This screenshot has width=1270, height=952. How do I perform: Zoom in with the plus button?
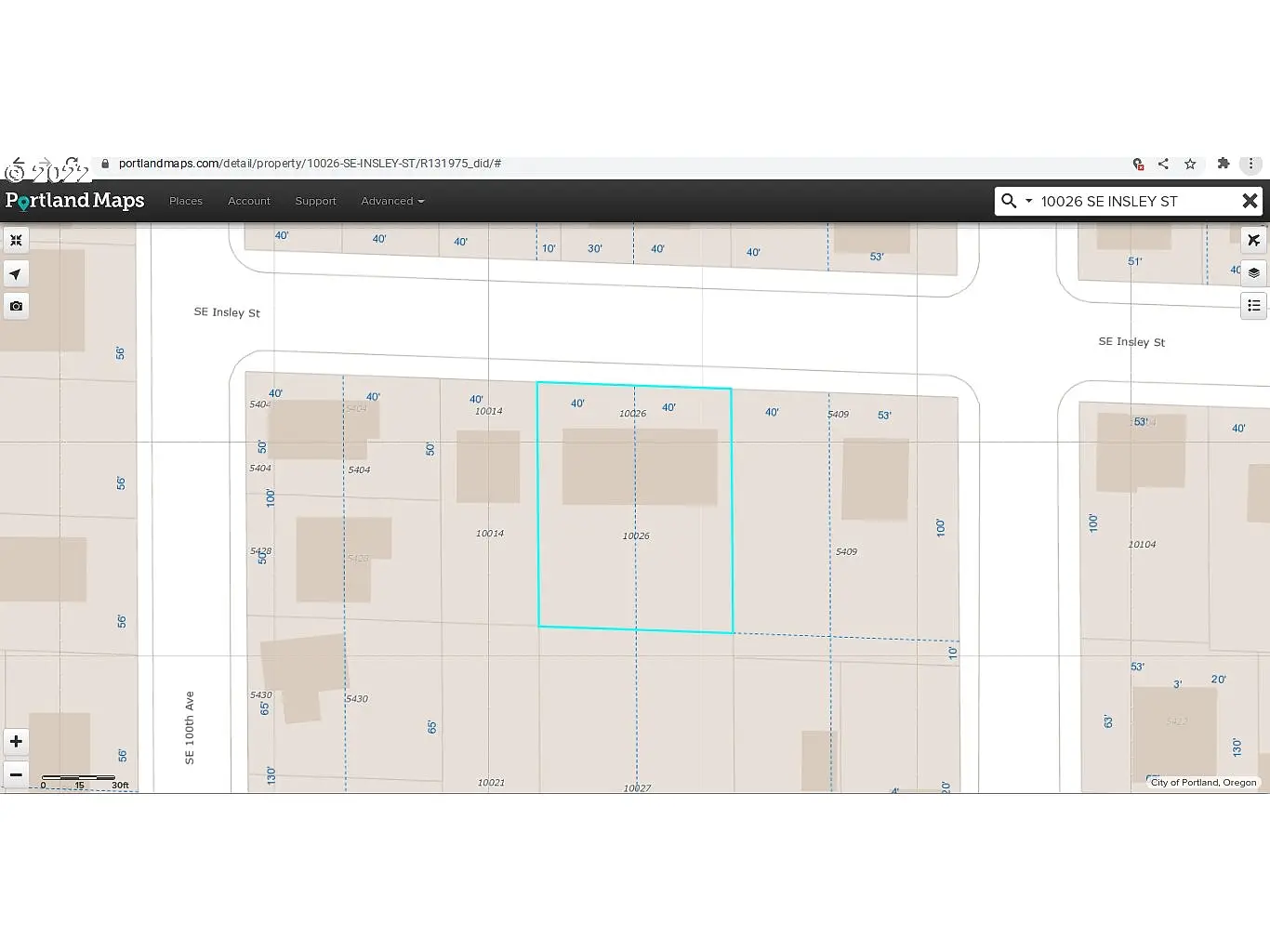click(x=16, y=742)
